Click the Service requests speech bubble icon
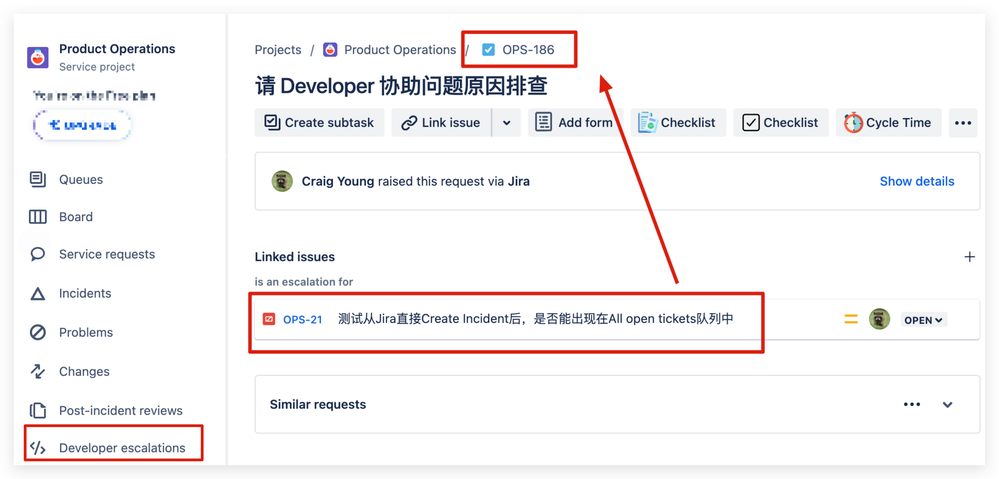The image size is (999, 479). (x=38, y=254)
